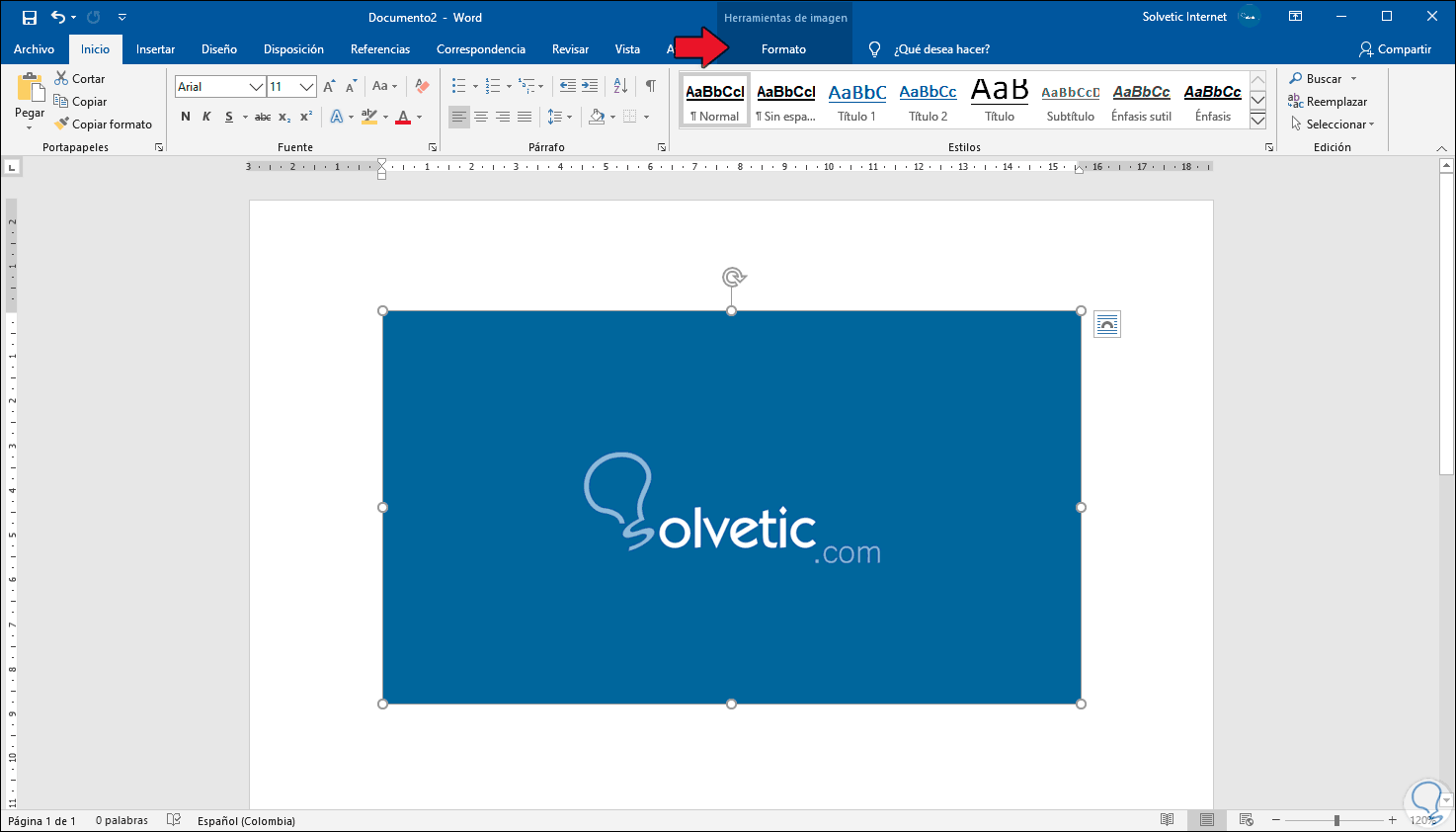Center the paragraph alignment
The width and height of the screenshot is (1456, 832).
point(481,117)
